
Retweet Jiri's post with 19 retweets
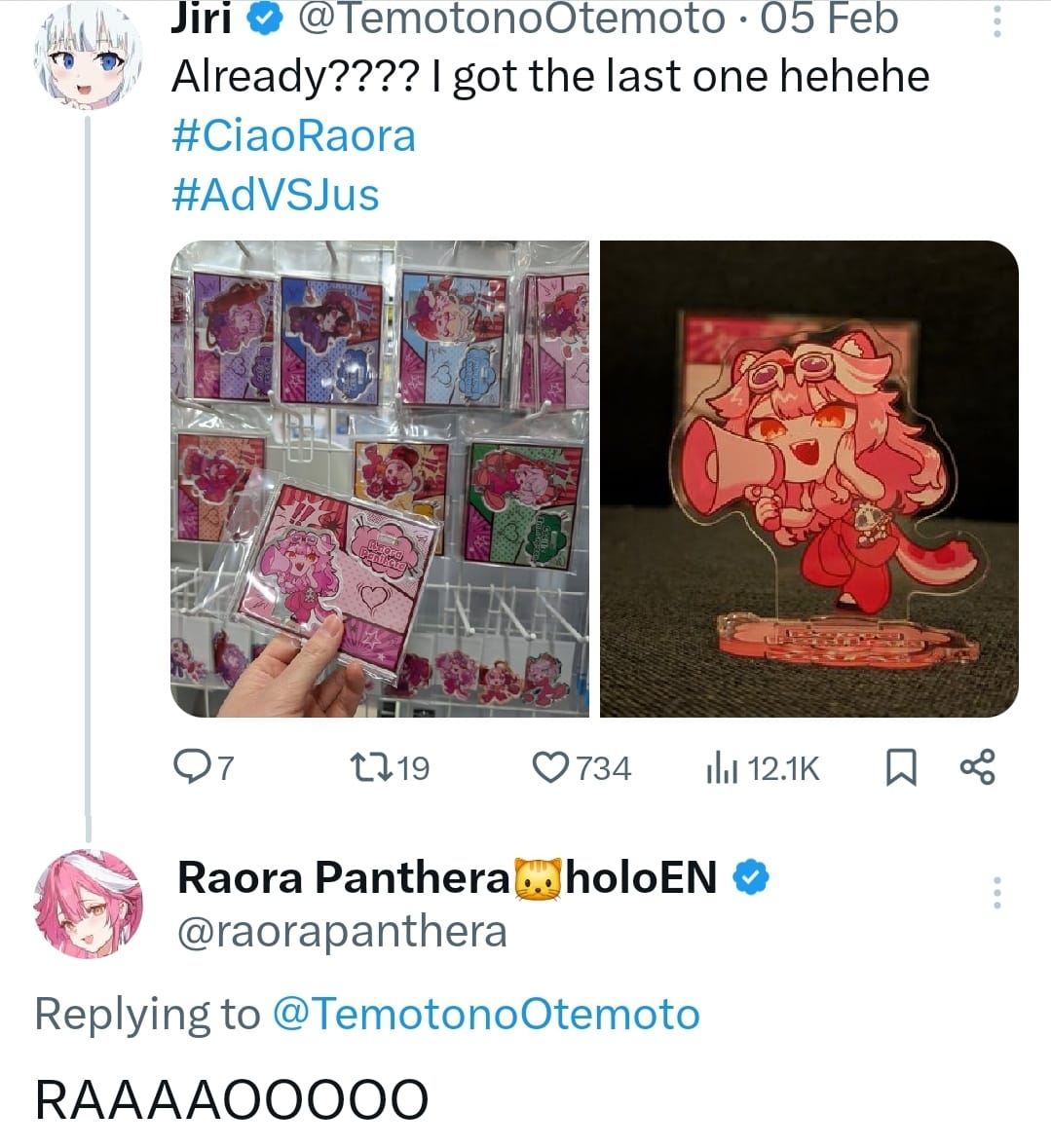tap(390, 768)
